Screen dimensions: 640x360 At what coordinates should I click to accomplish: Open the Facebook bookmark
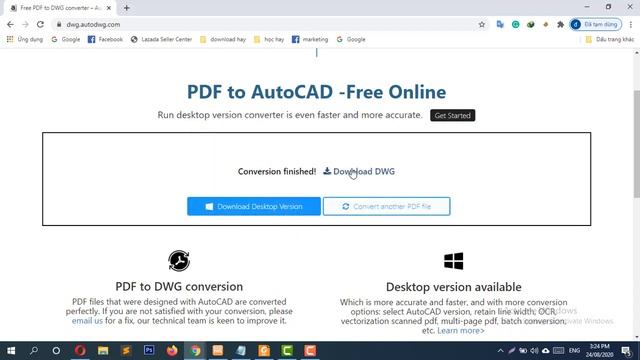[x=105, y=39]
